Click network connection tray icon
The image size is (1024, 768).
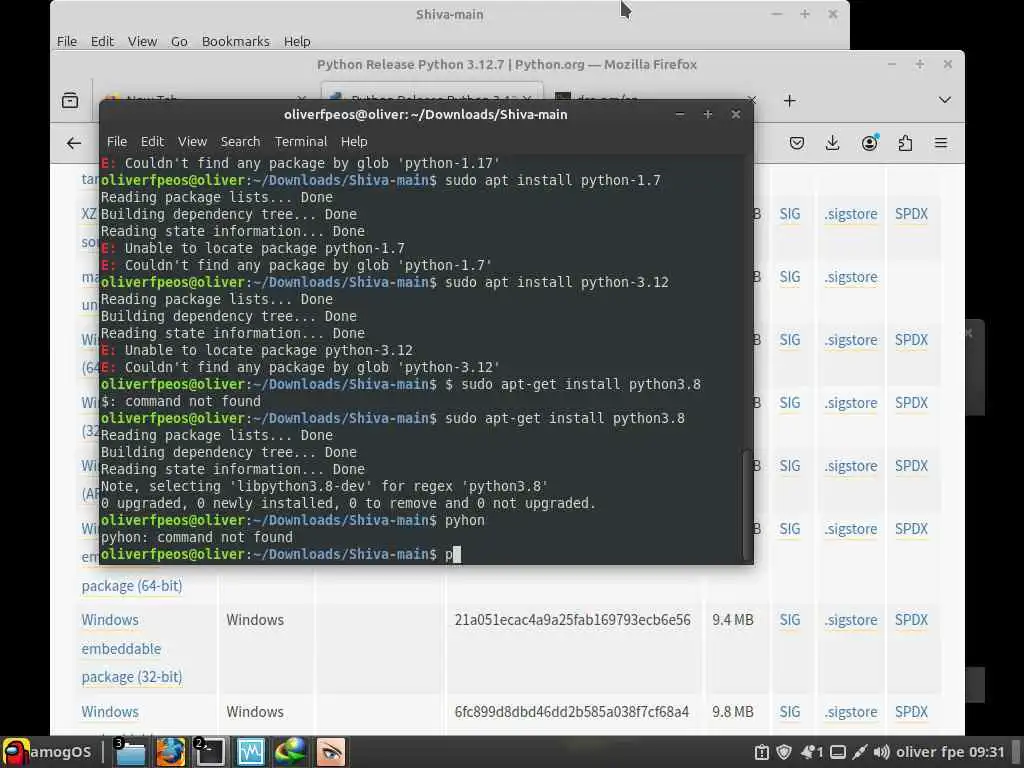pyautogui.click(x=859, y=752)
